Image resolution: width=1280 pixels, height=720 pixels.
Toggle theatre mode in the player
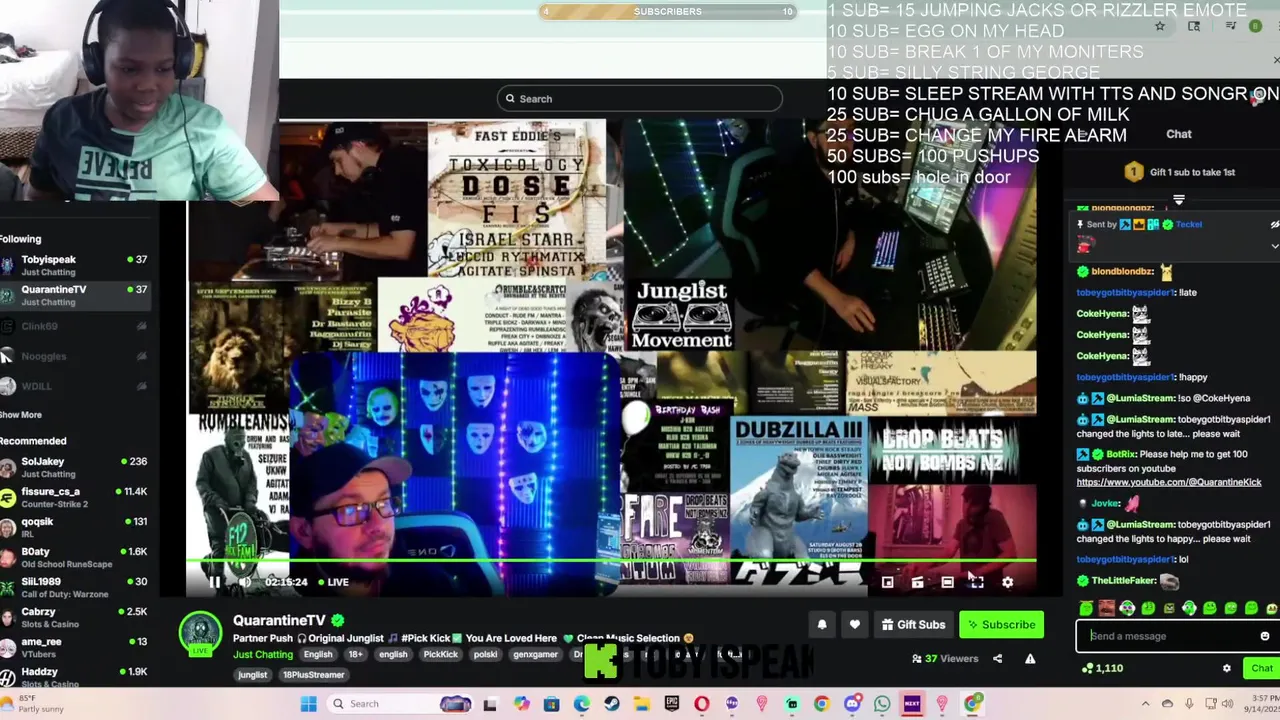pos(947,582)
